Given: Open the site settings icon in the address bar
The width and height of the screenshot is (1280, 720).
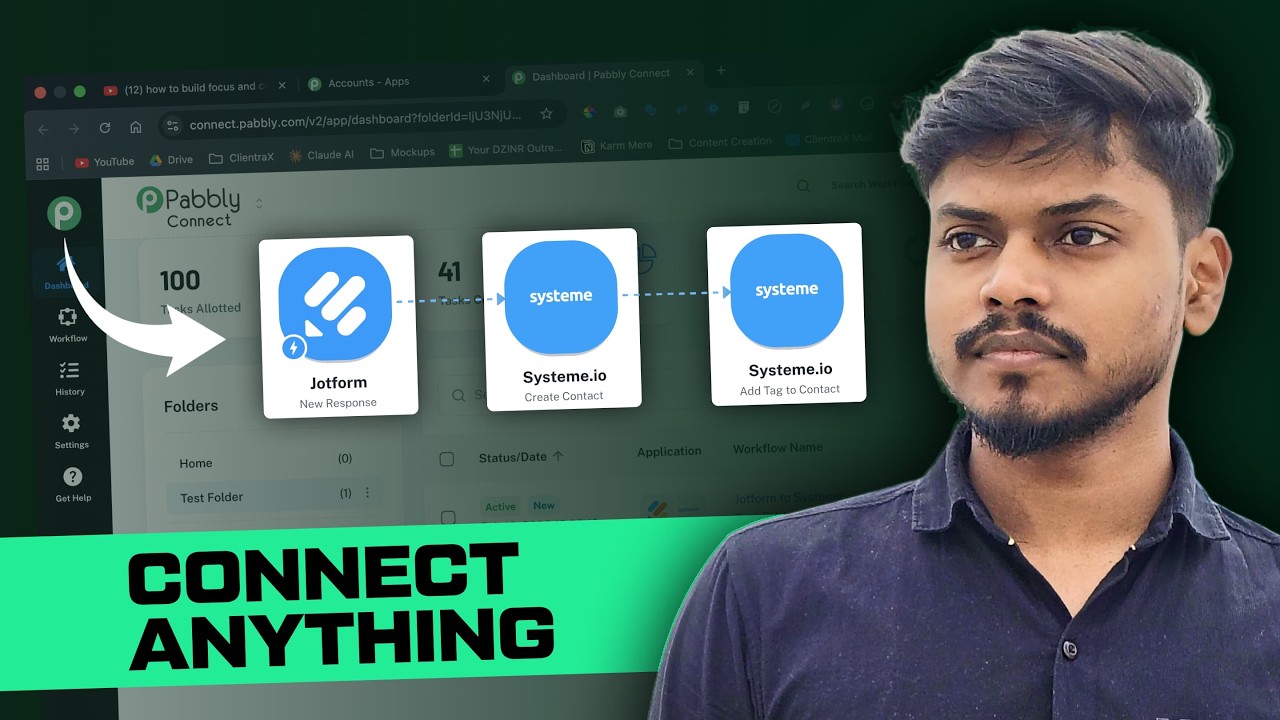Looking at the screenshot, I should coord(172,125).
